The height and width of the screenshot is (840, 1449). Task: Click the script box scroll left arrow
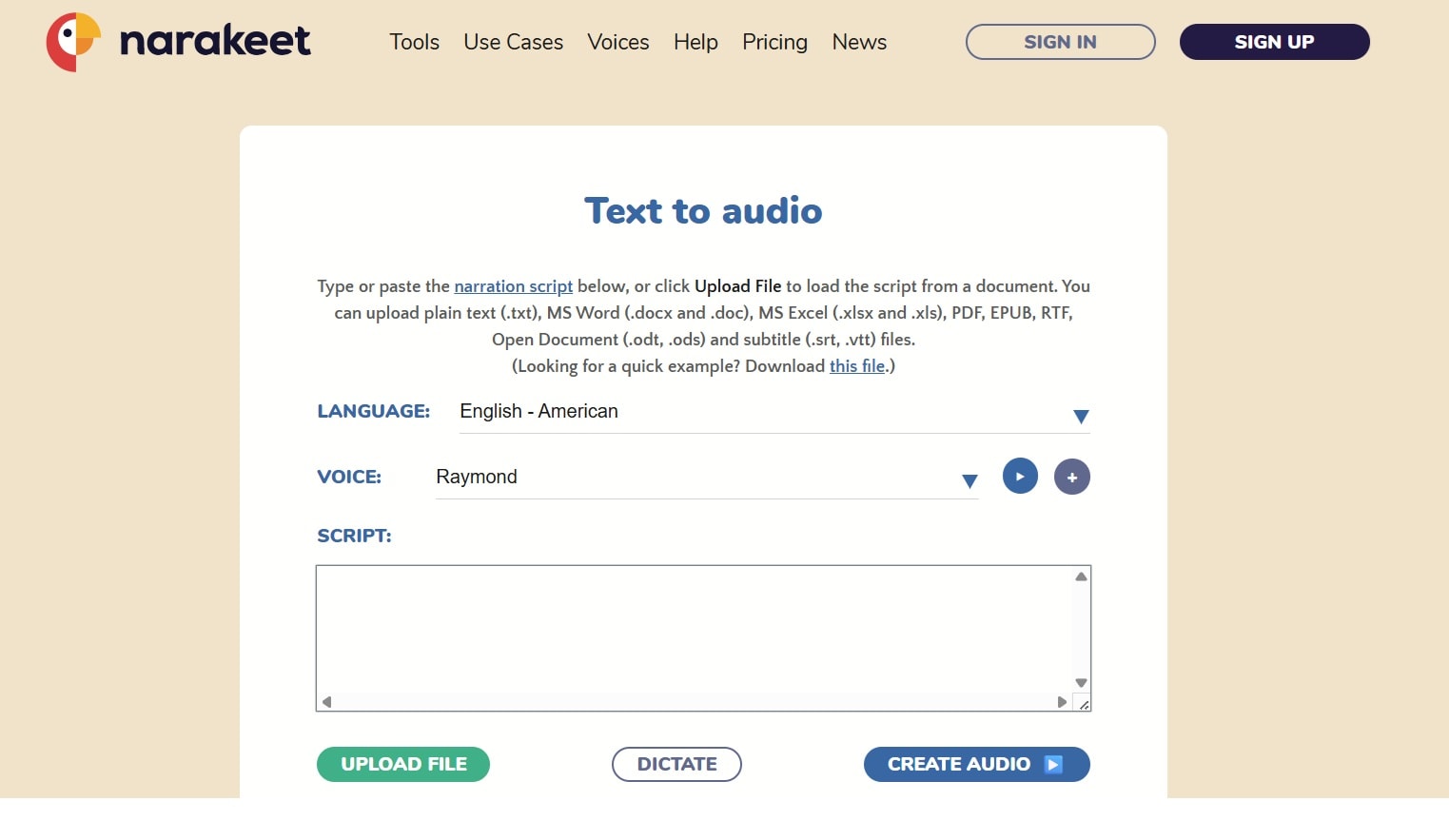(326, 702)
